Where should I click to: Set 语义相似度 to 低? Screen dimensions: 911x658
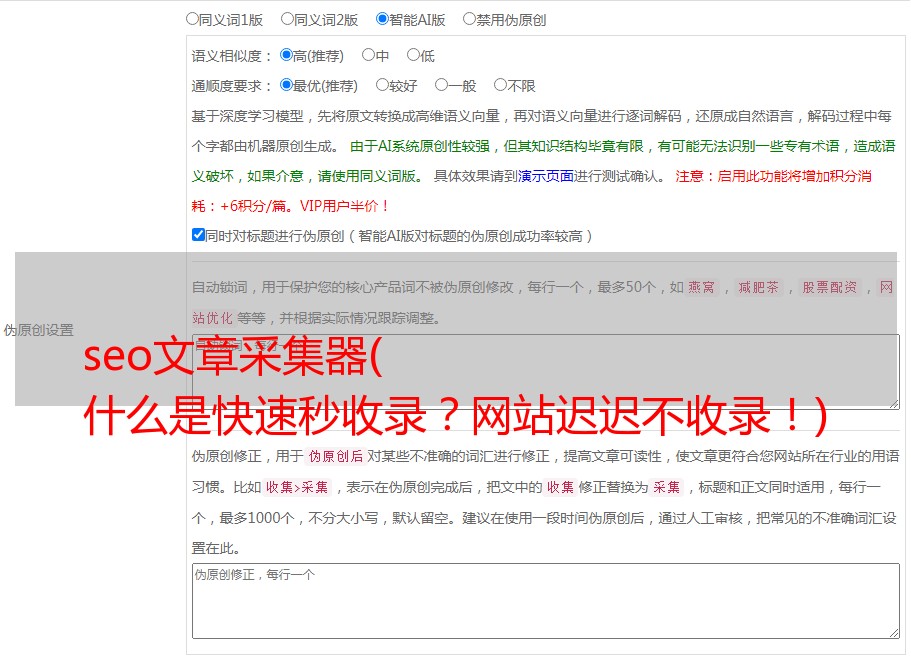coord(413,55)
